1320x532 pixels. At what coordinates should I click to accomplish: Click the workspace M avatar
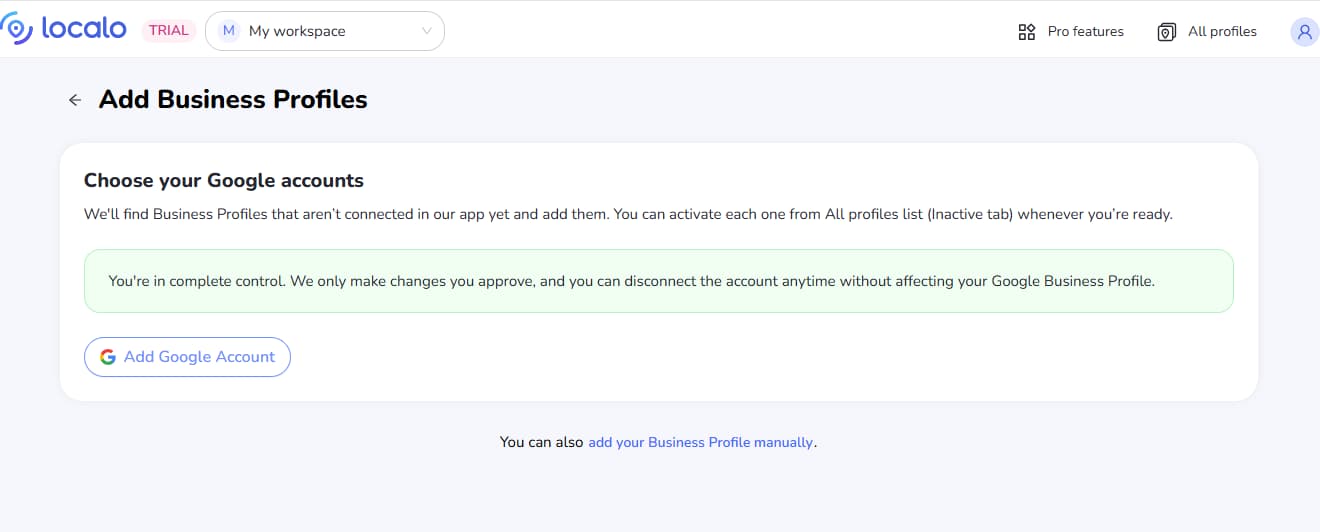coord(229,31)
